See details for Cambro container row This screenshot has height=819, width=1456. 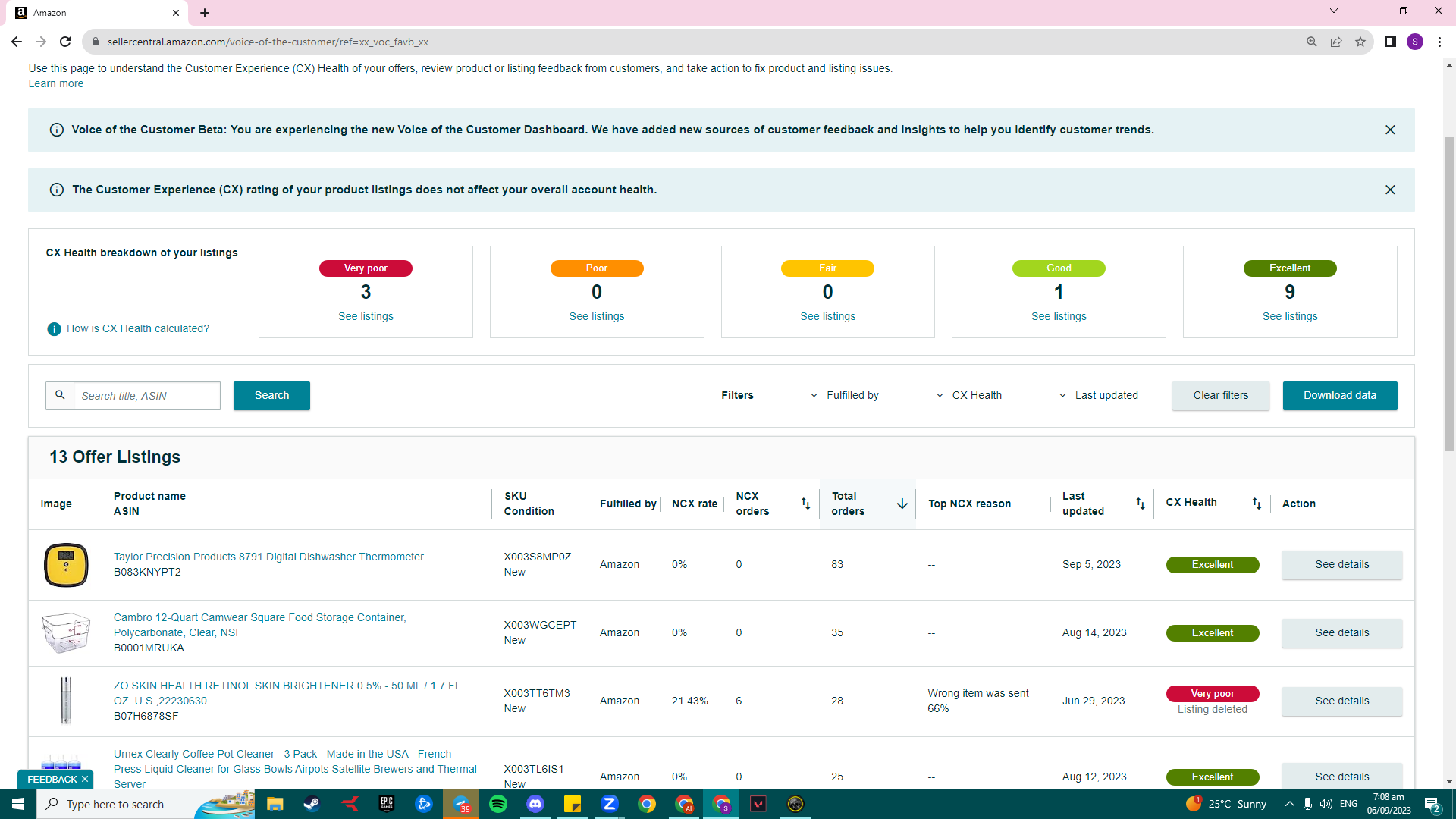click(1341, 633)
